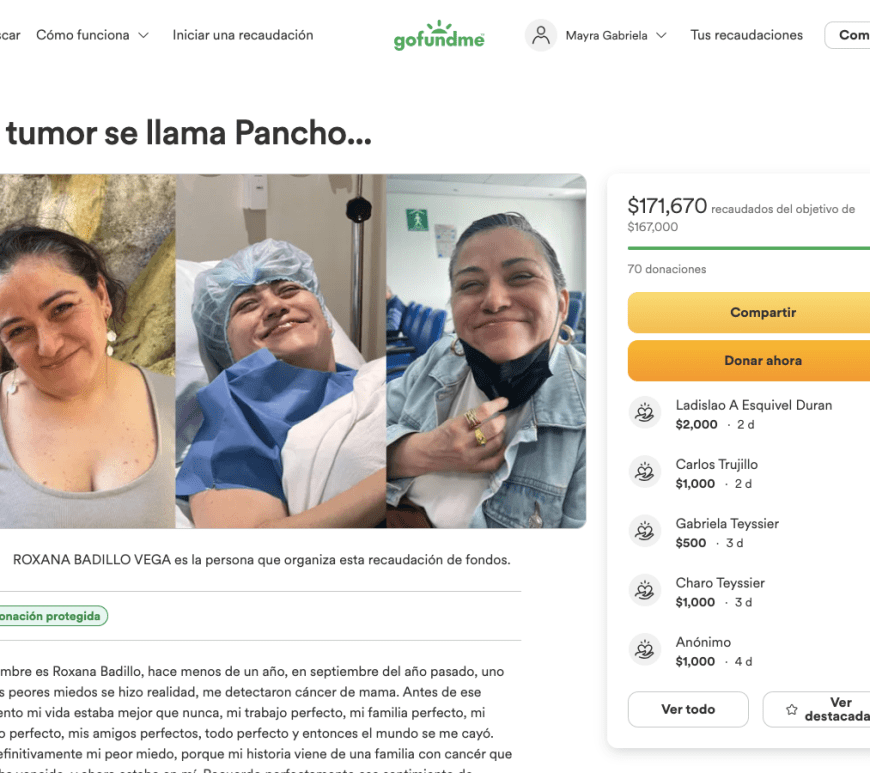870x773 pixels.
Task: Click the donación protegida badge
Action: tap(53, 616)
